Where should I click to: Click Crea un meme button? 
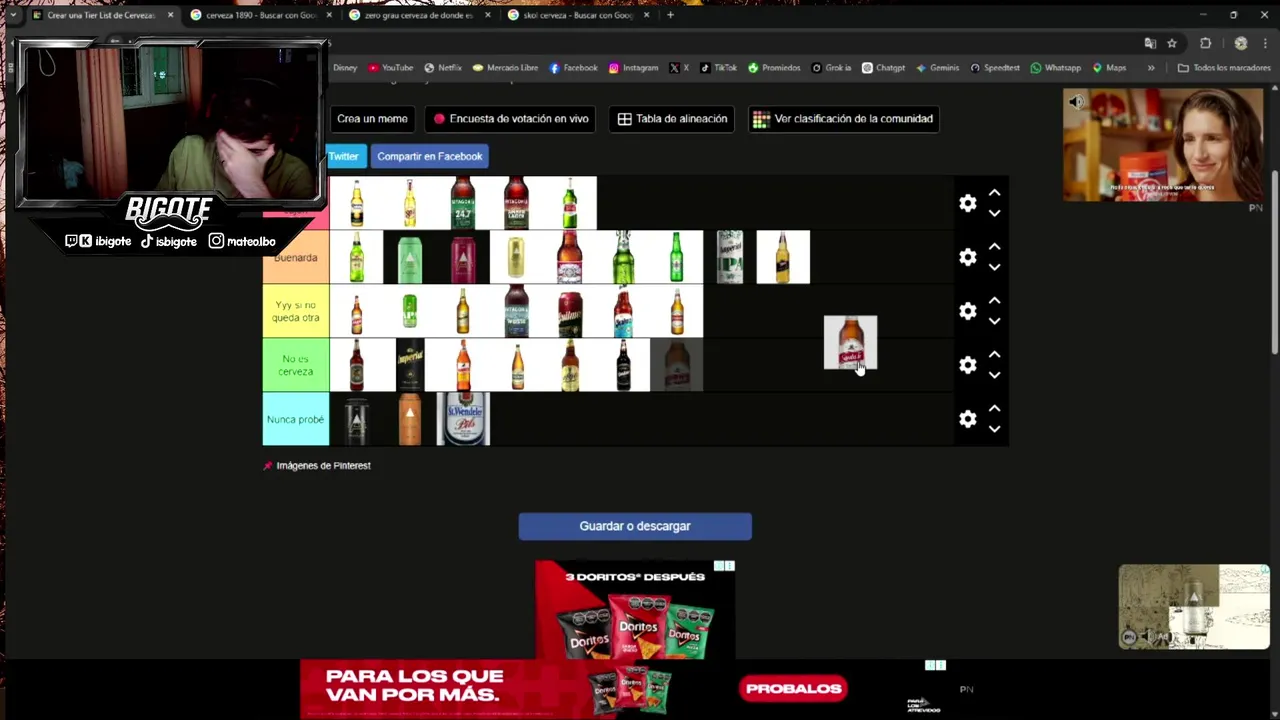point(372,119)
